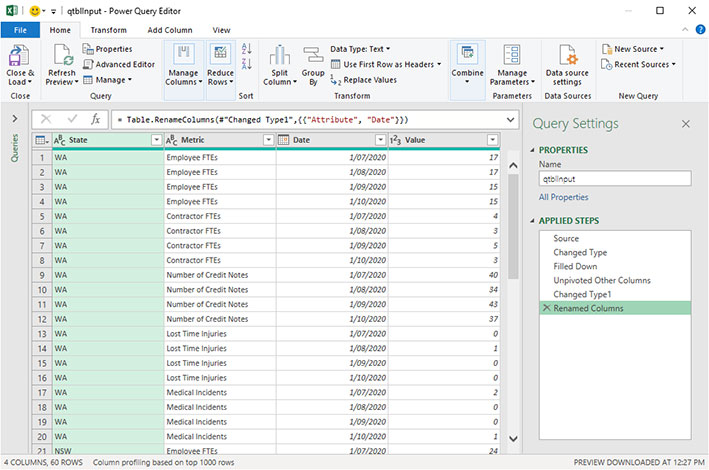Switch to the Add Column tab

[x=170, y=30]
